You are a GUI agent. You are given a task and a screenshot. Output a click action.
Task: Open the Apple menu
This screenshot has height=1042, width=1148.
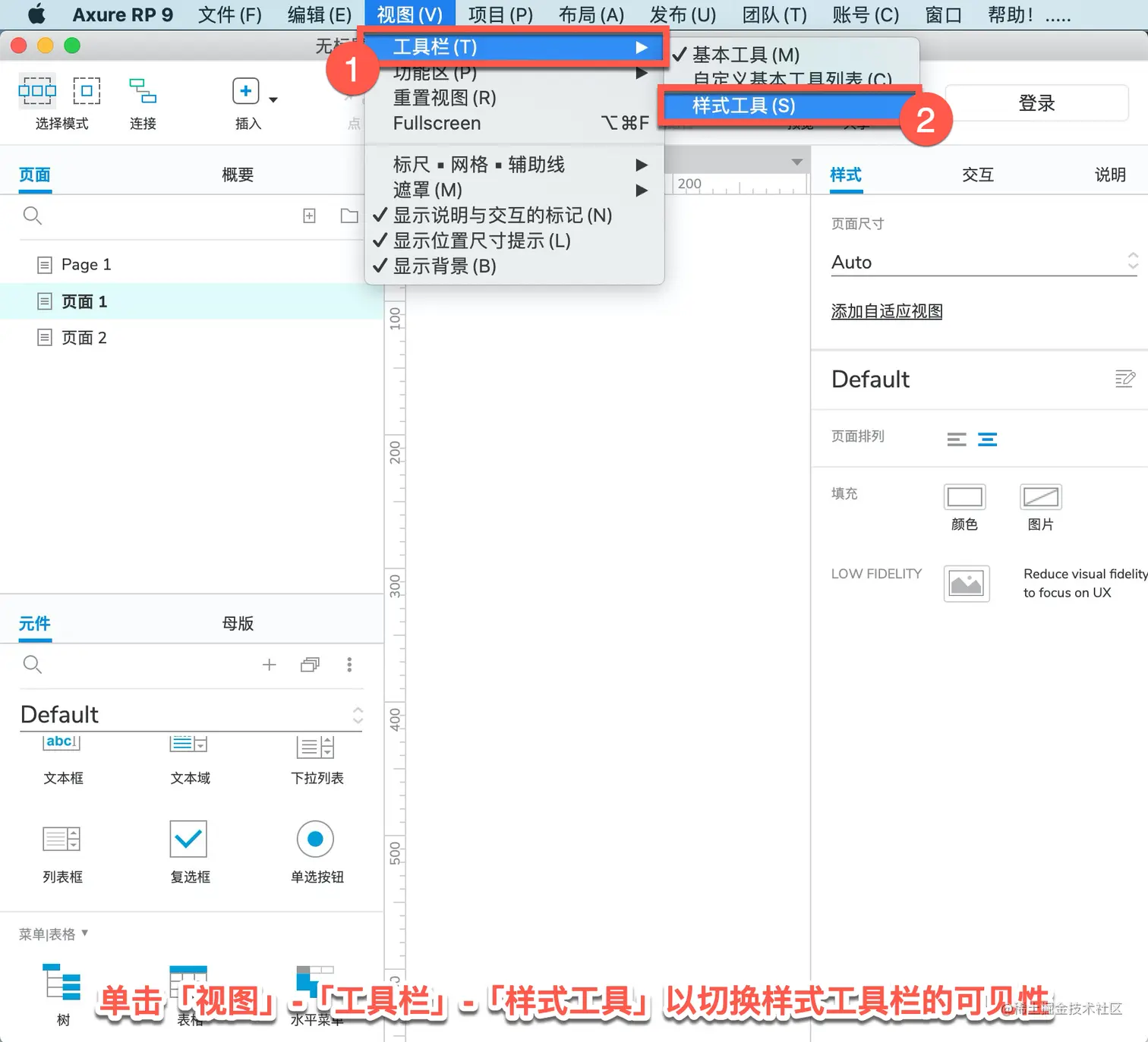point(36,14)
